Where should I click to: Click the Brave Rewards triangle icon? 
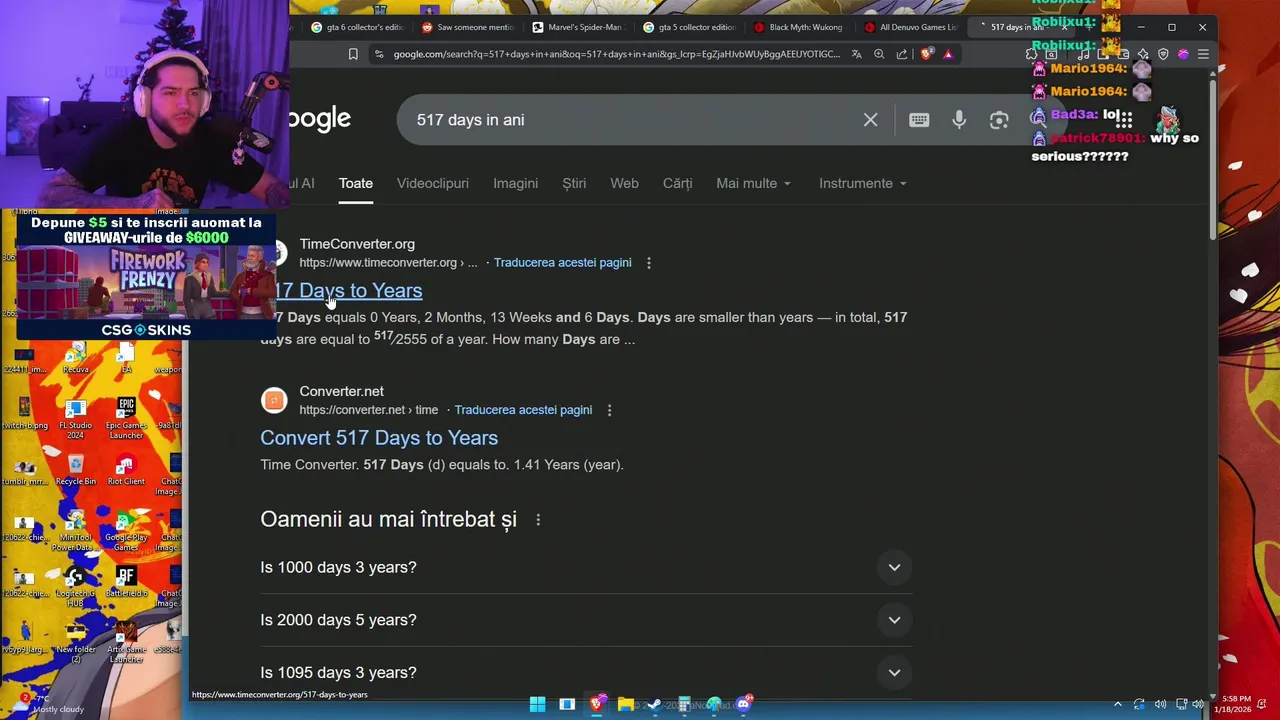tap(948, 54)
